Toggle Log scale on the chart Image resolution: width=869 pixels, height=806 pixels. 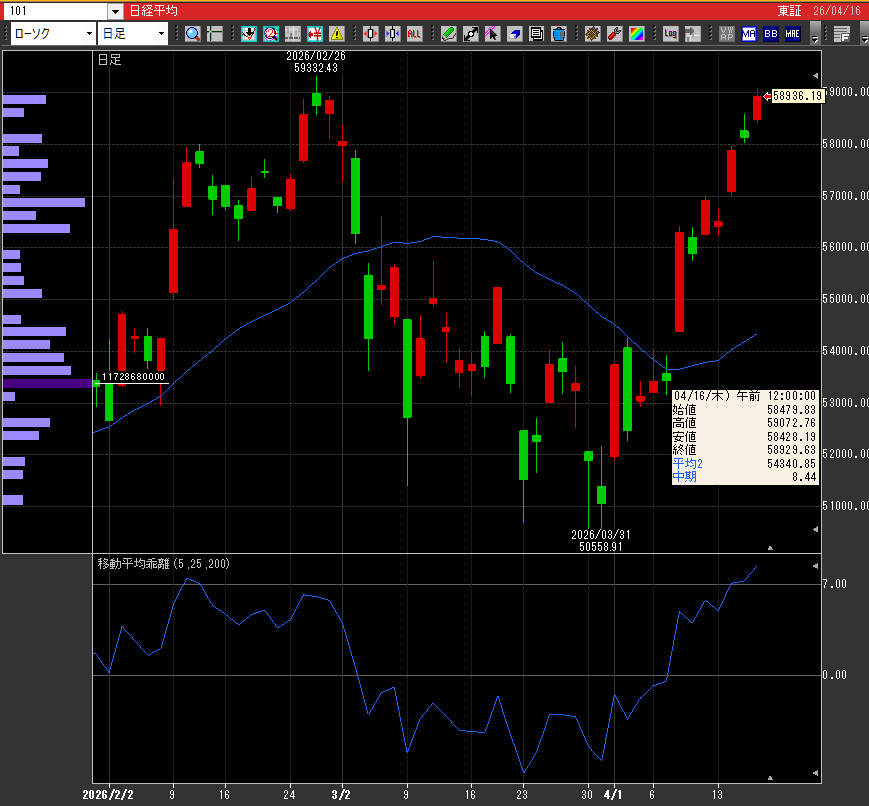[671, 34]
